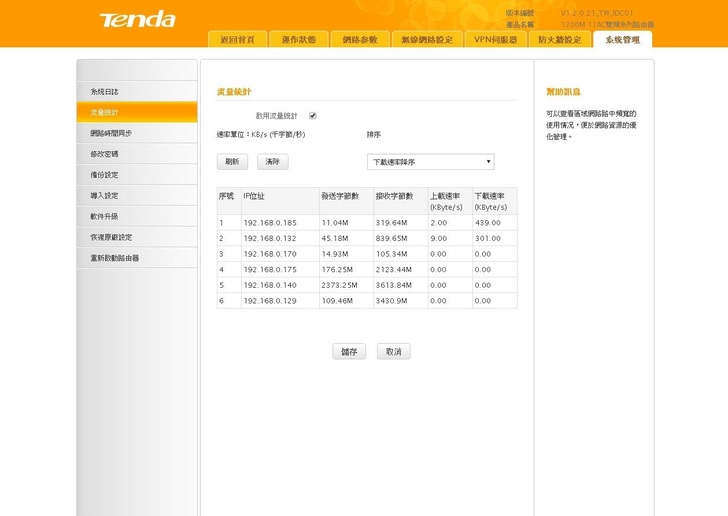
Task: Go to the 返回首頁 tab
Action: (x=237, y=40)
